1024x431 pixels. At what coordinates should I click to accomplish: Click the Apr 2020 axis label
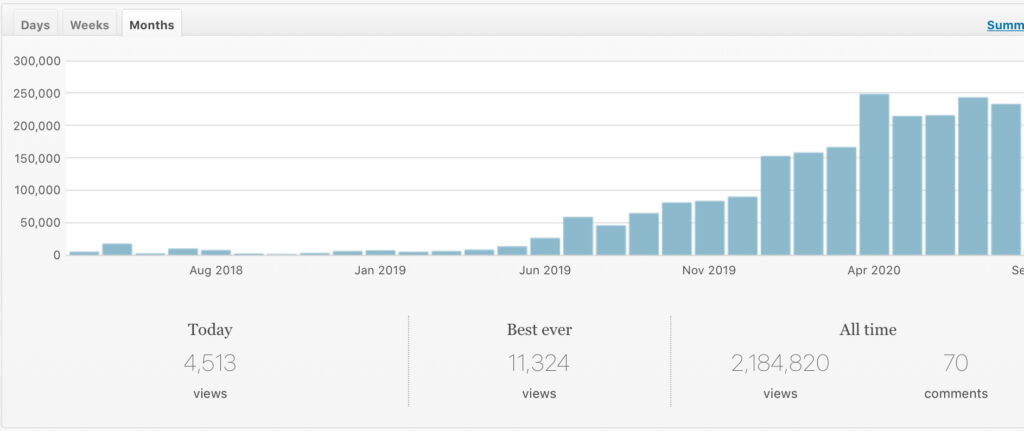[874, 270]
